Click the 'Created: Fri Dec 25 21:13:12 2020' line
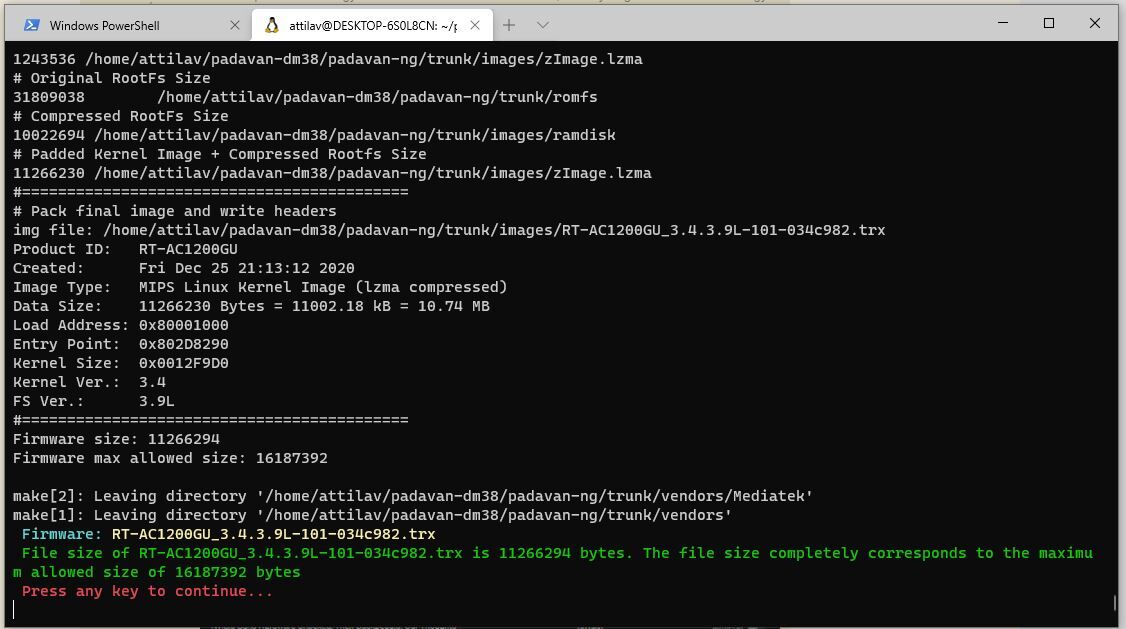The width and height of the screenshot is (1126, 629). pos(184,268)
